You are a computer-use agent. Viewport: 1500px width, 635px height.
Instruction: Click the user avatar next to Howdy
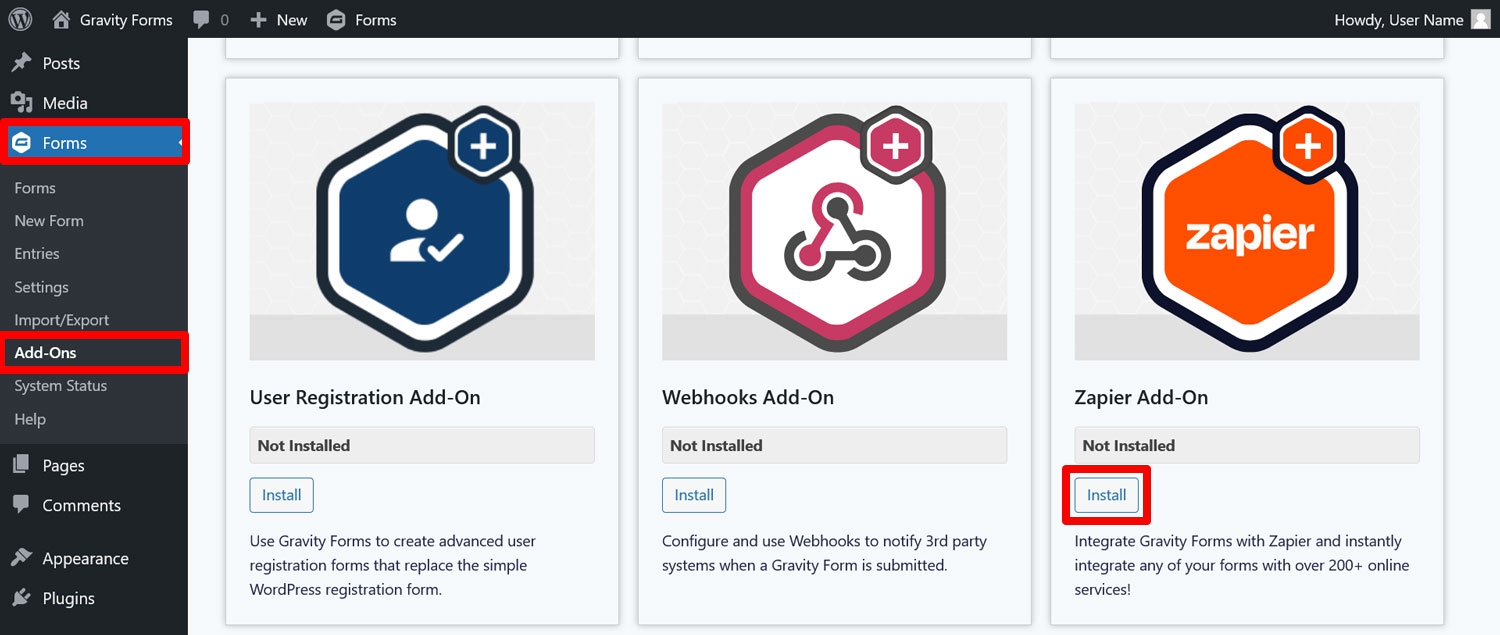click(x=1480, y=20)
